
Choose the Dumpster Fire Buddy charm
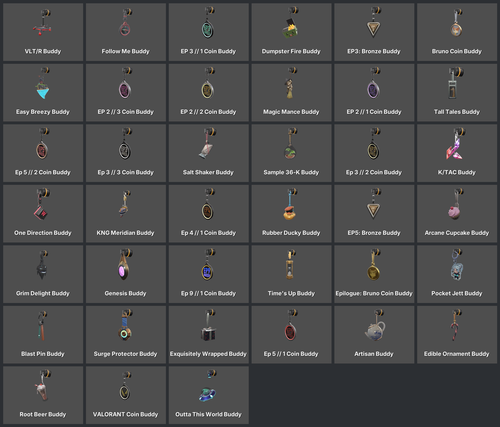[291, 23]
